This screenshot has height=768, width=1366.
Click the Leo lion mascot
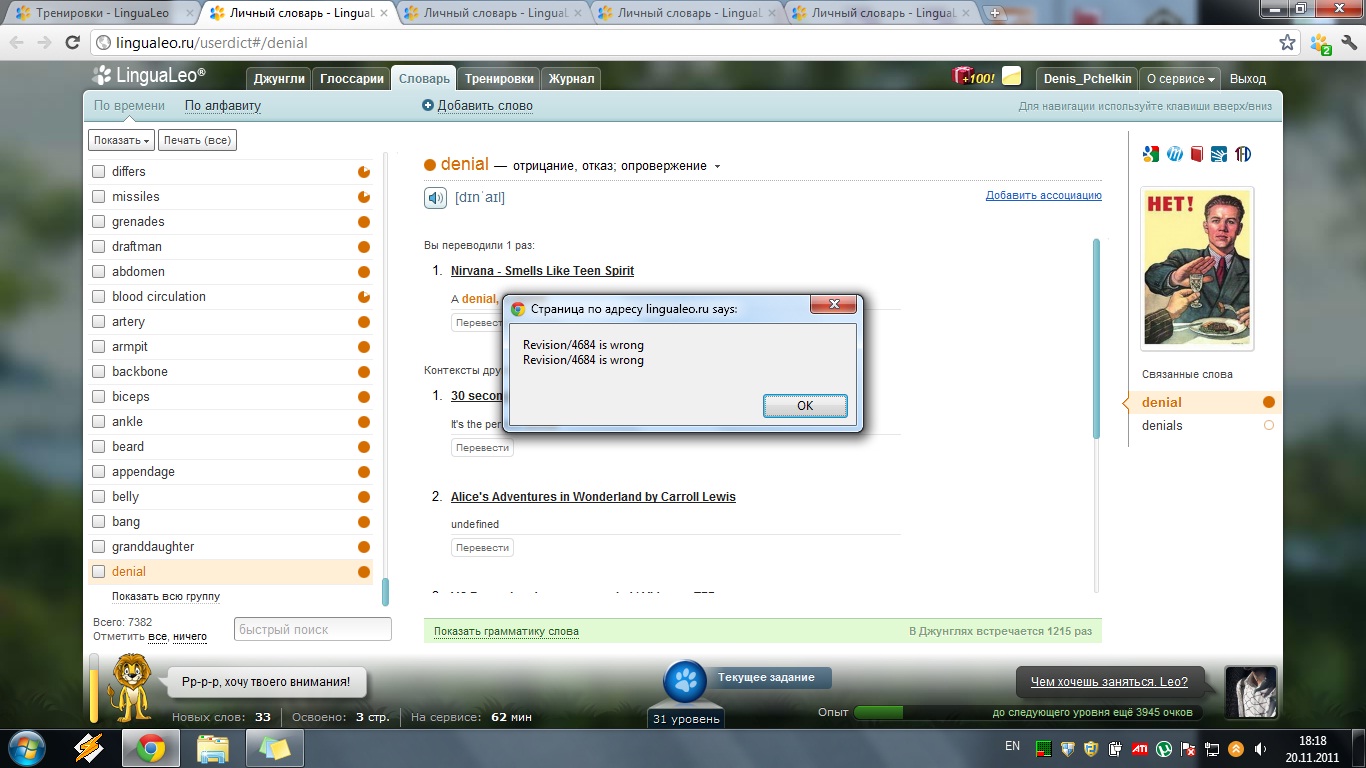click(x=129, y=687)
